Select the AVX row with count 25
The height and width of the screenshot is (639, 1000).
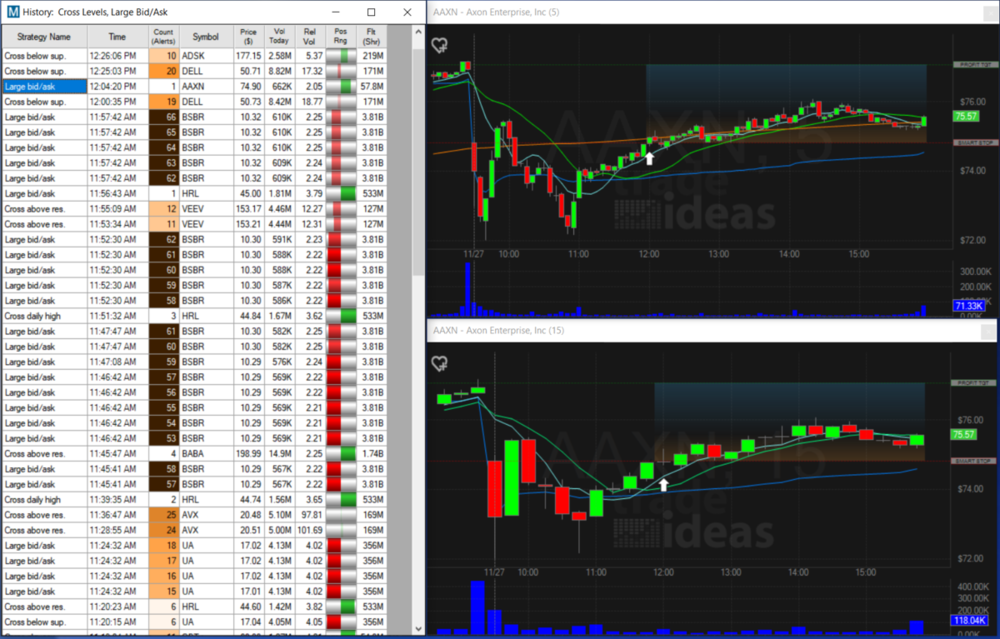coord(195,515)
